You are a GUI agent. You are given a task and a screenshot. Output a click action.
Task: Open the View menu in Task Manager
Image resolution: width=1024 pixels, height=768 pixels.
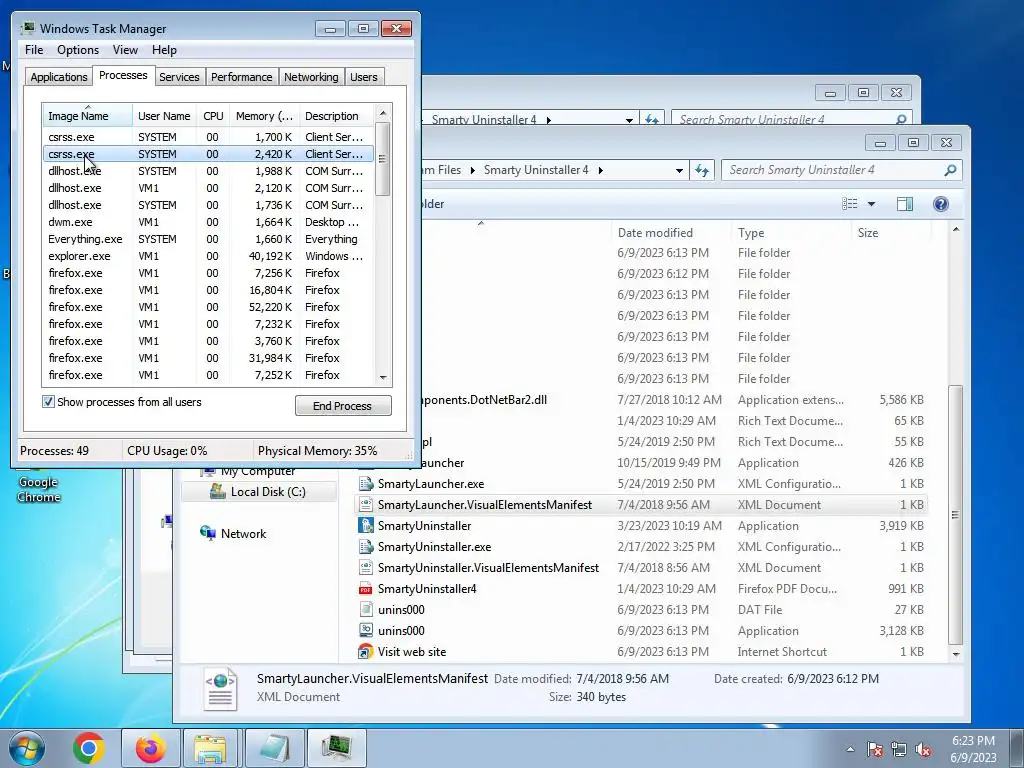coord(125,50)
